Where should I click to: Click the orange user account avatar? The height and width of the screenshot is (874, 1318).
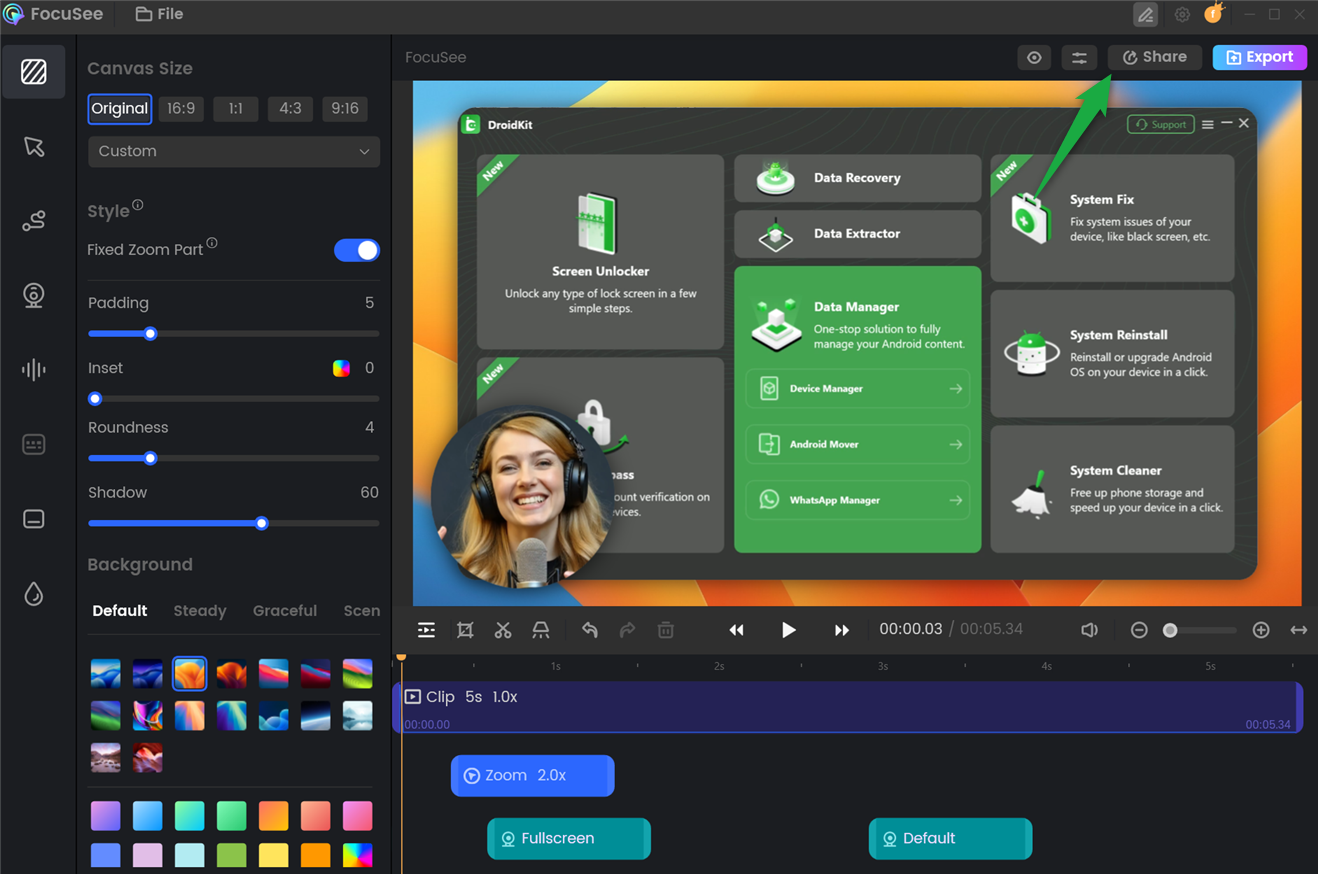tap(1215, 14)
